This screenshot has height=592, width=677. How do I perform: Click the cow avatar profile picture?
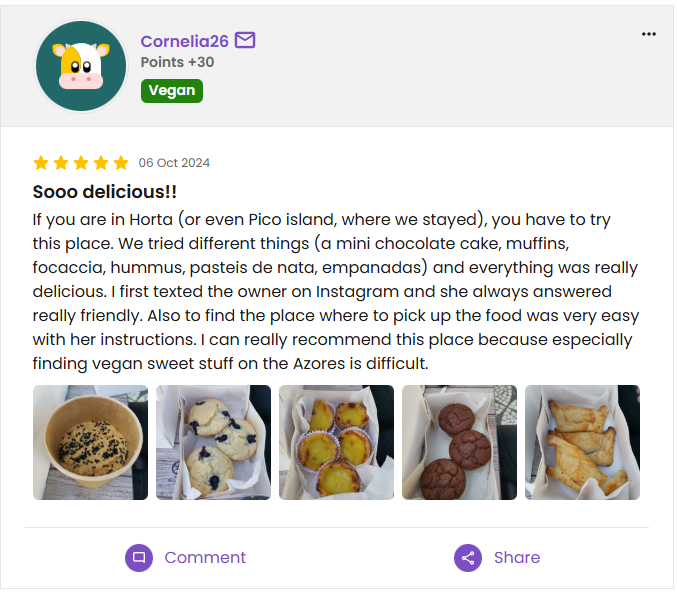tap(81, 66)
